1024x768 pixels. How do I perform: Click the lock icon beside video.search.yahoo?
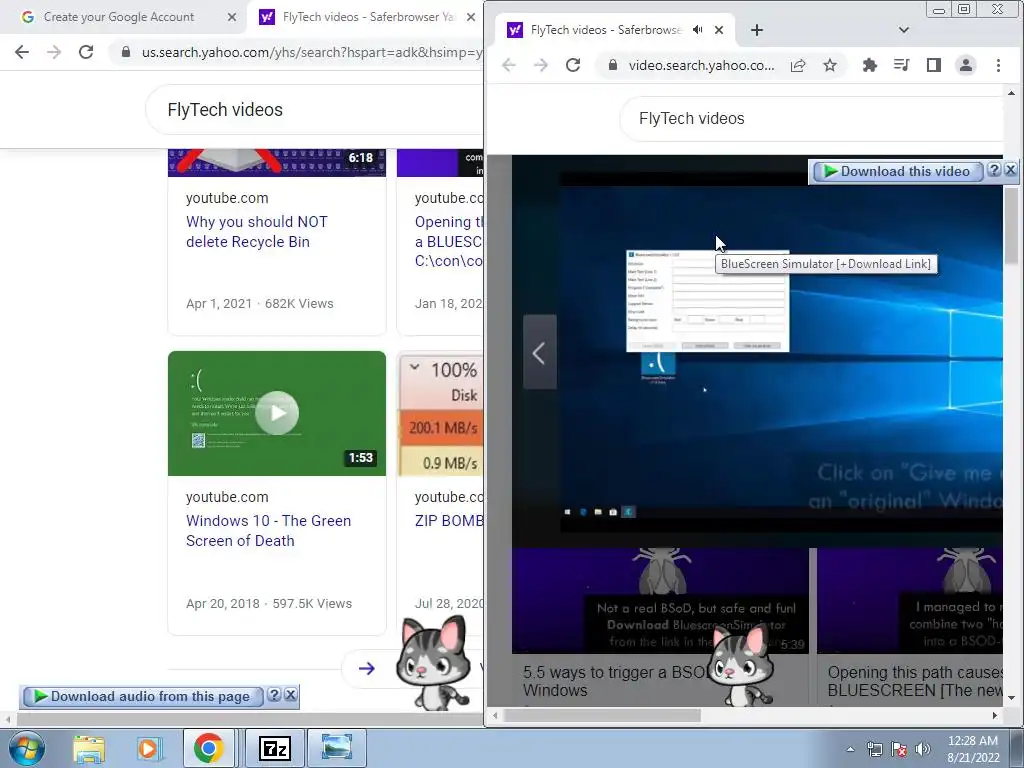point(613,65)
